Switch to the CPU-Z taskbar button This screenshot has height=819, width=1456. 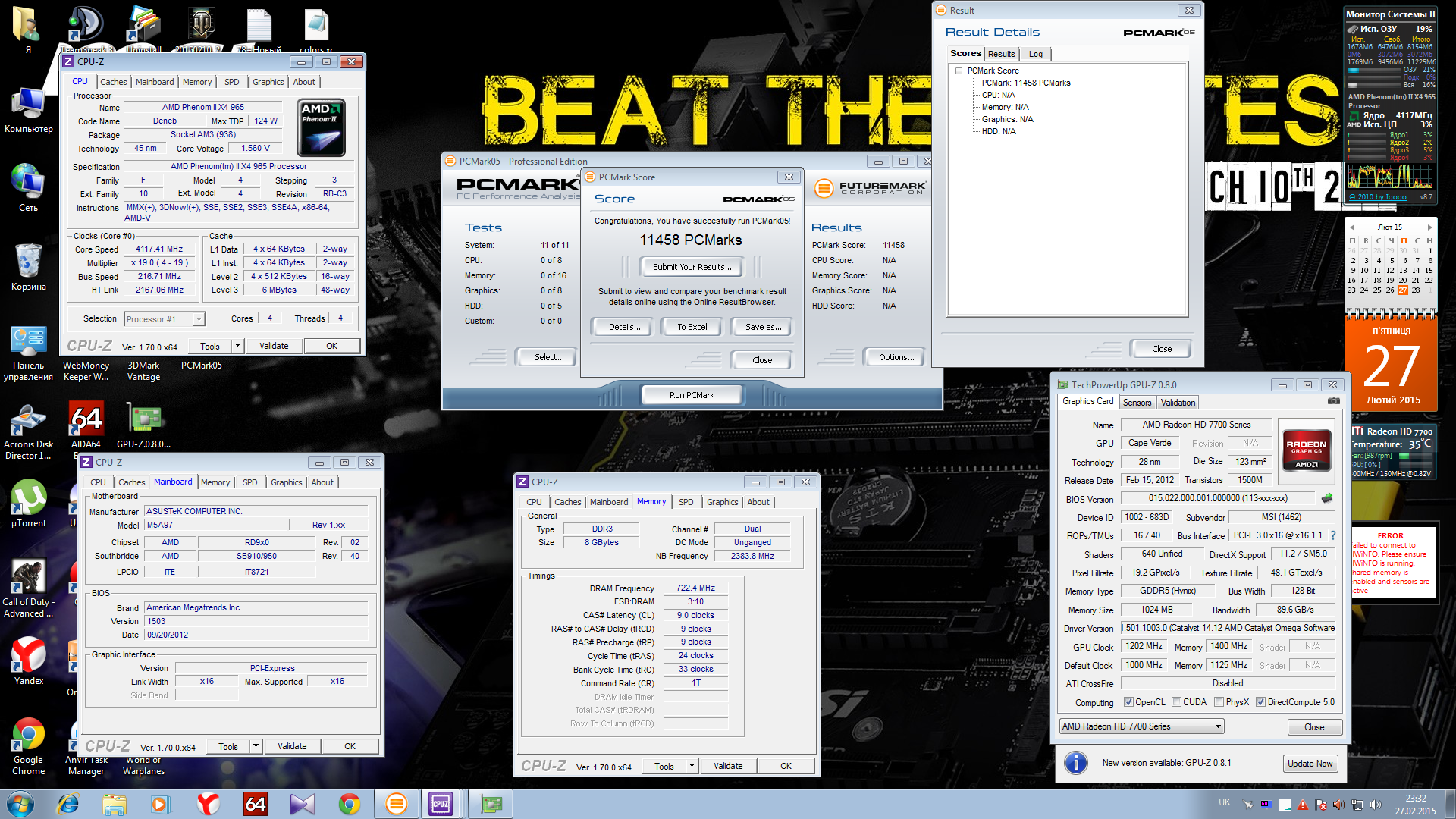441,804
